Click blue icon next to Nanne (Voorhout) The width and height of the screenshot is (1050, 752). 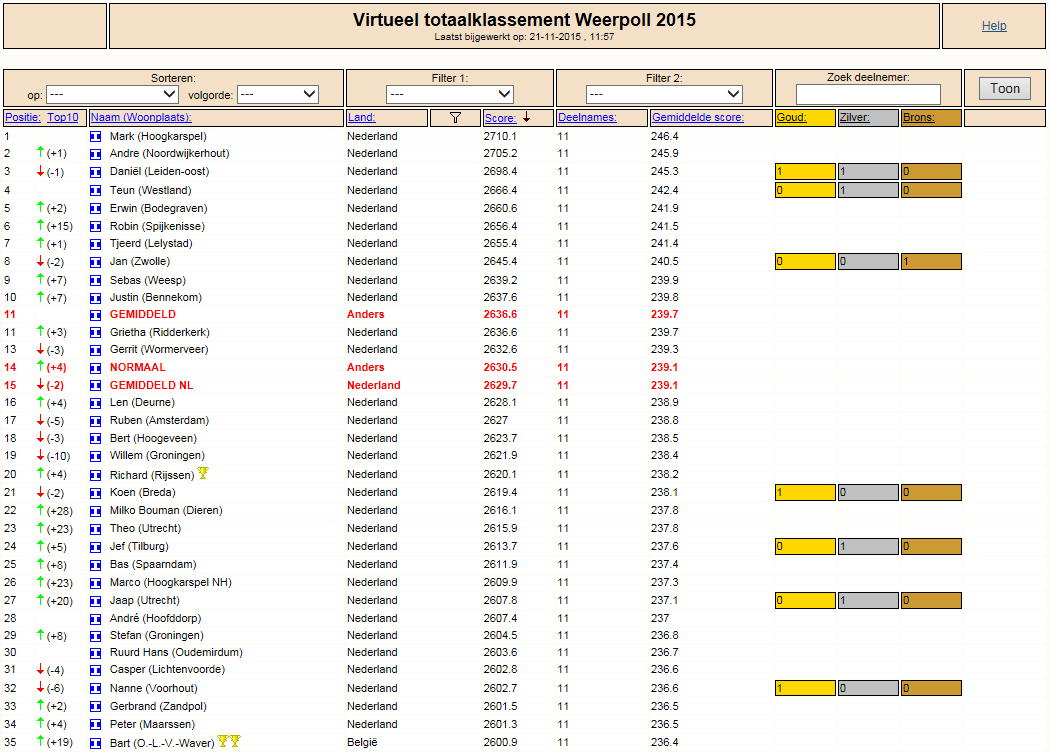point(96,689)
